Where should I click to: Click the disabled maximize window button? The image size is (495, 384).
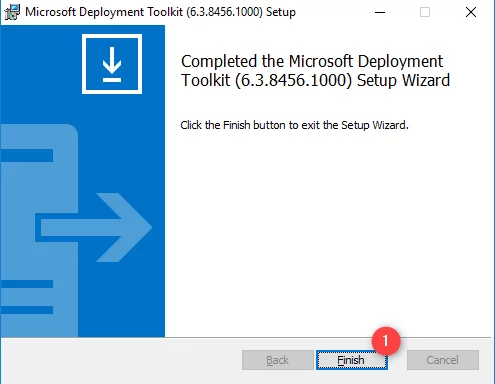pos(425,12)
